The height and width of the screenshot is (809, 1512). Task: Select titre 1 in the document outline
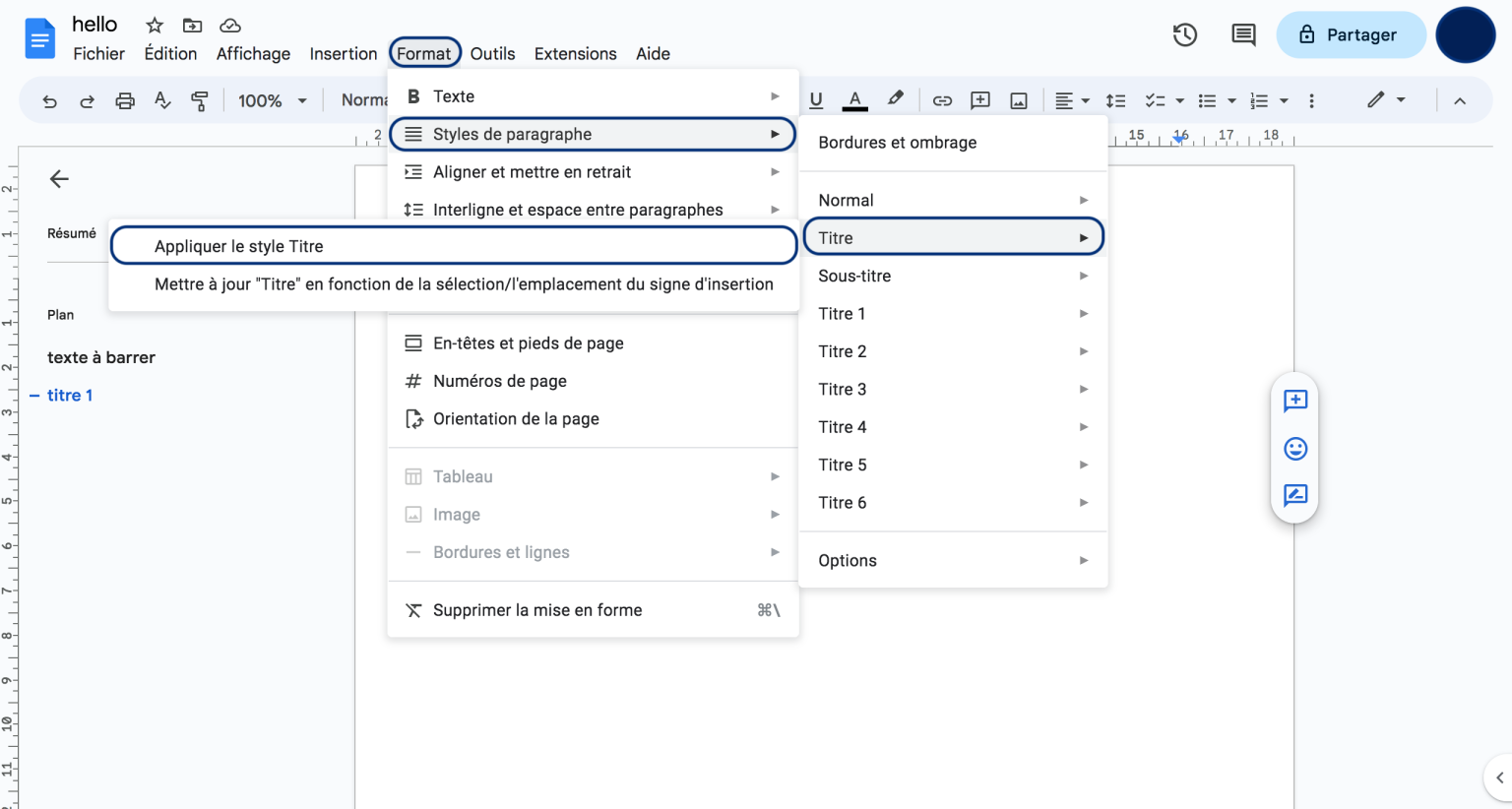coord(70,395)
